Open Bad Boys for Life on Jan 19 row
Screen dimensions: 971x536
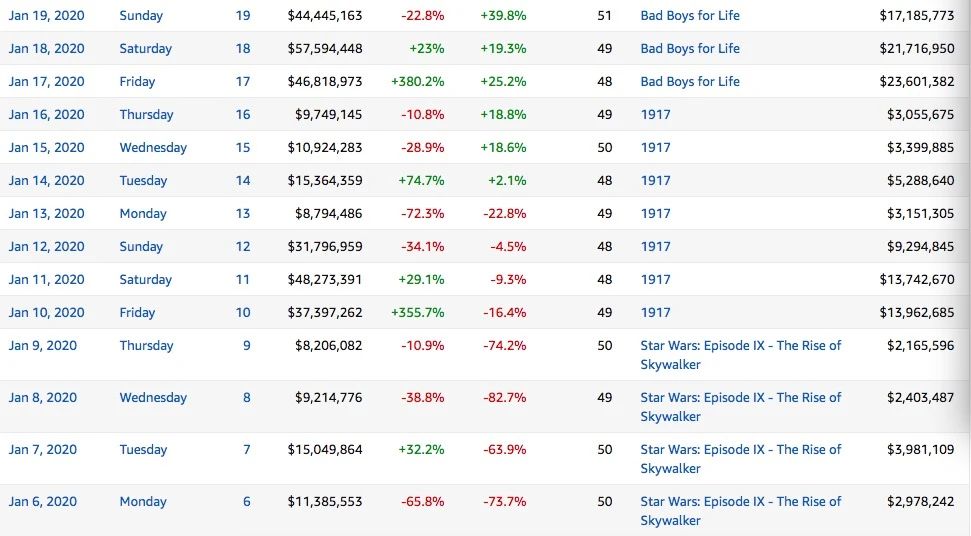pyautogui.click(x=690, y=16)
